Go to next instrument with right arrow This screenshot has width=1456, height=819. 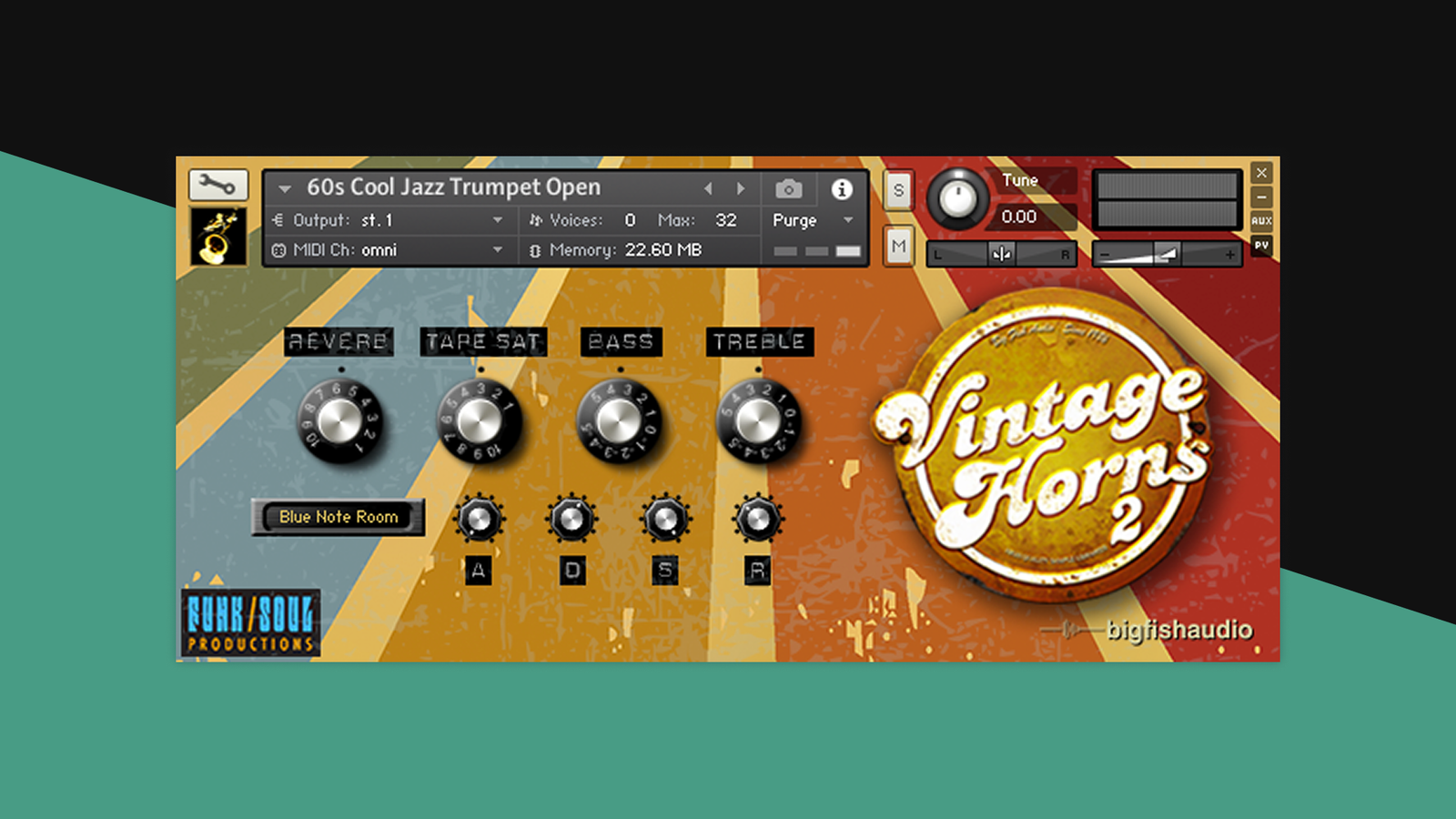coord(741,188)
